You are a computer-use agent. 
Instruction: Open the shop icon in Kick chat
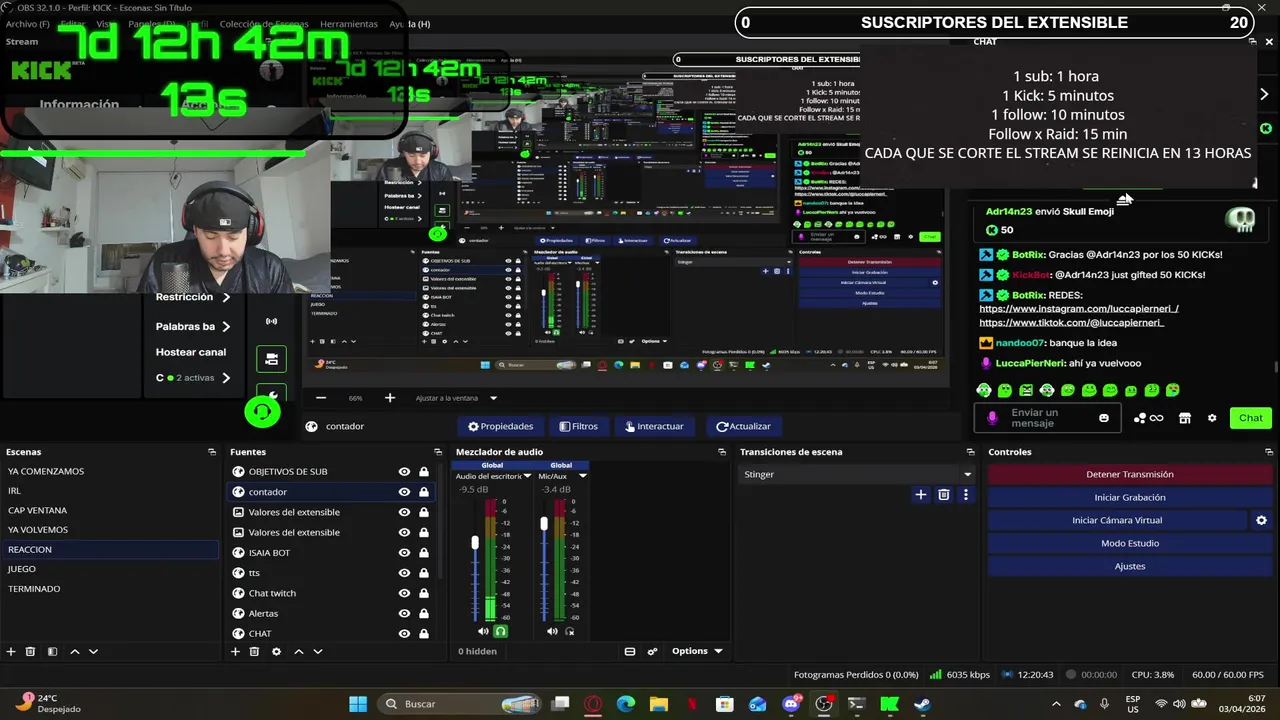(1185, 418)
